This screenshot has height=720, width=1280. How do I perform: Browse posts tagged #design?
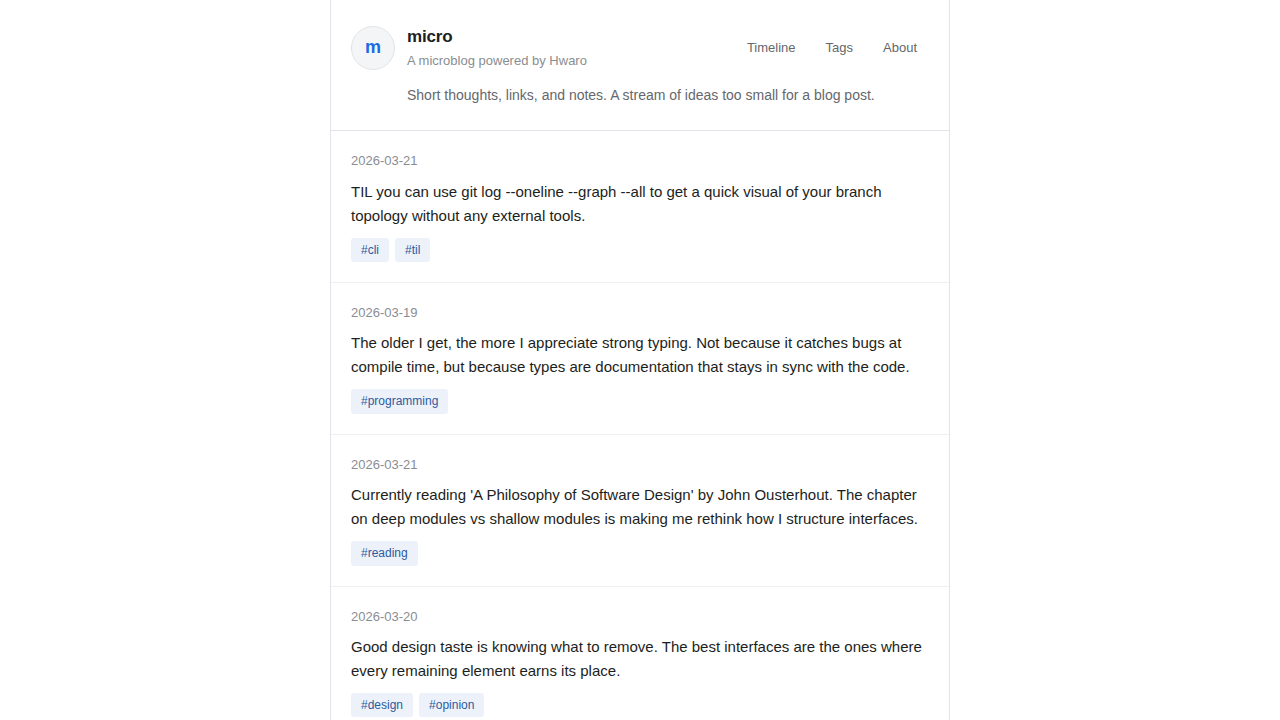382,705
